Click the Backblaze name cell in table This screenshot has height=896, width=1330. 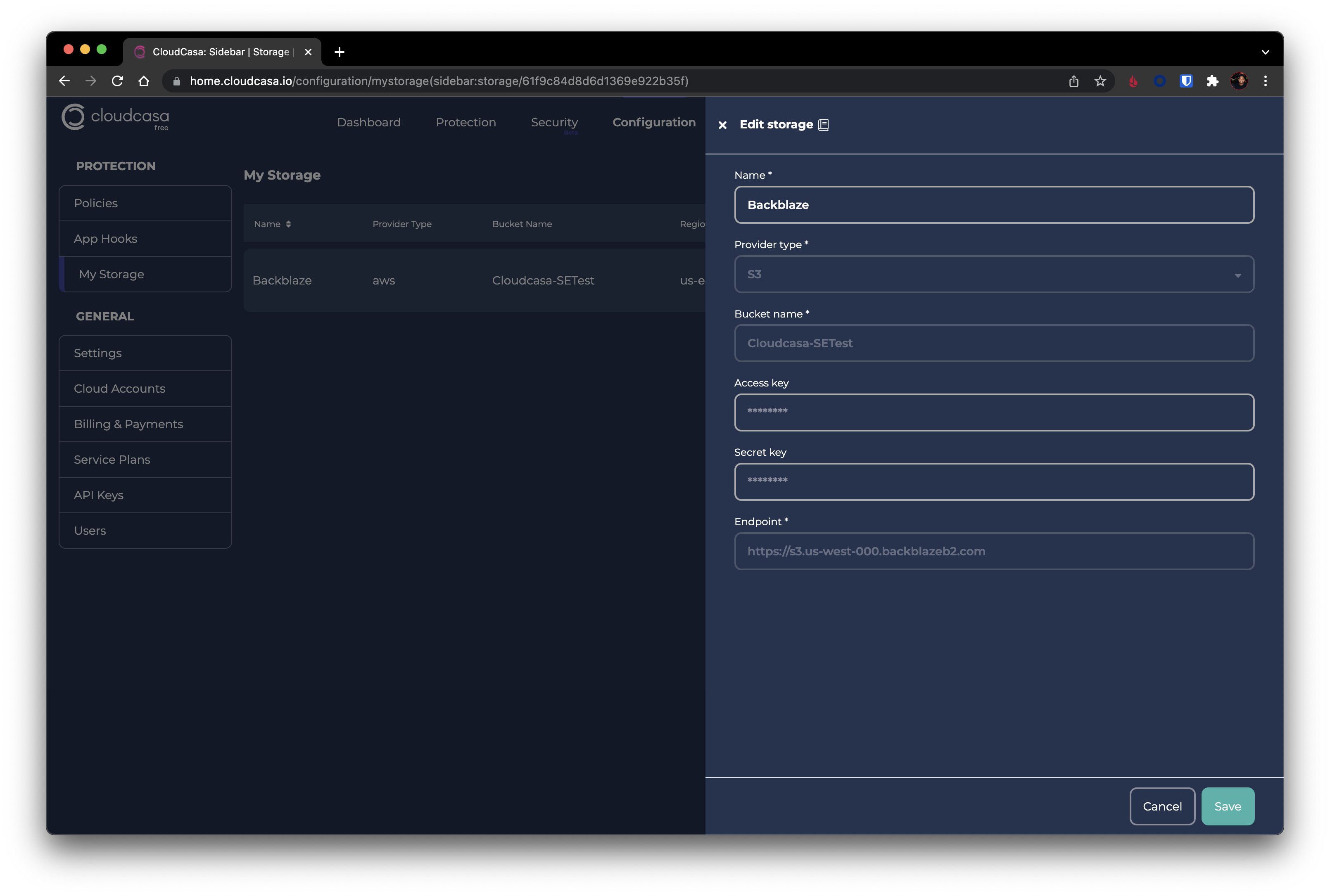coord(283,281)
